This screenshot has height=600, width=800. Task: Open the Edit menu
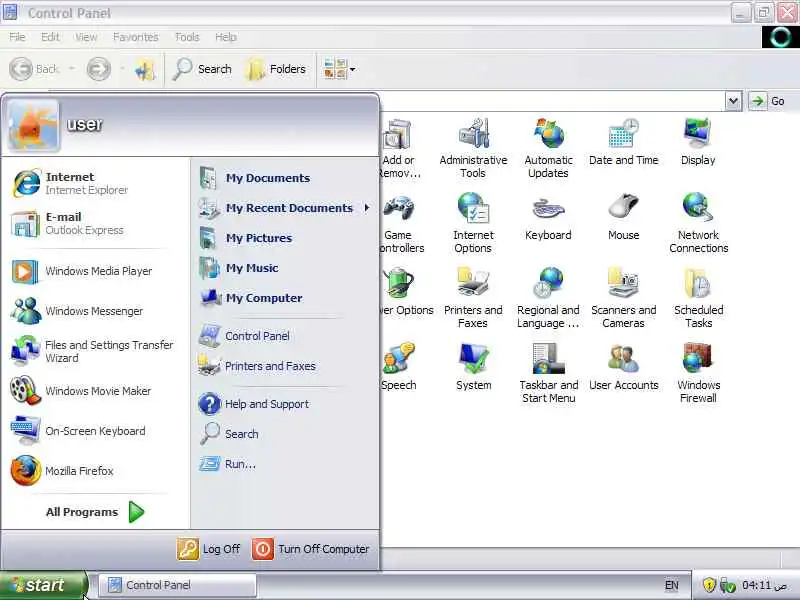click(x=50, y=37)
